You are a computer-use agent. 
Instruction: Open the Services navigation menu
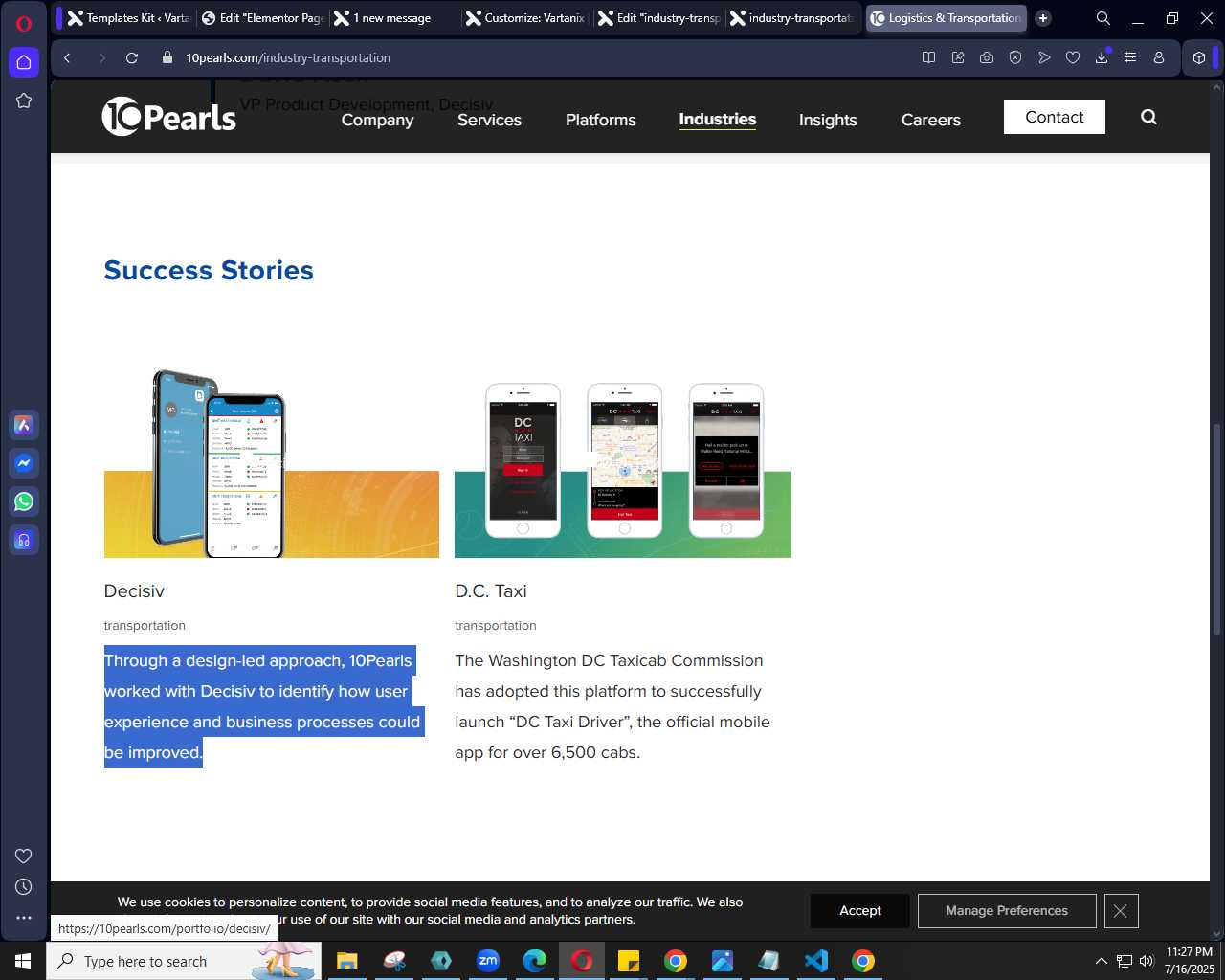tap(489, 120)
